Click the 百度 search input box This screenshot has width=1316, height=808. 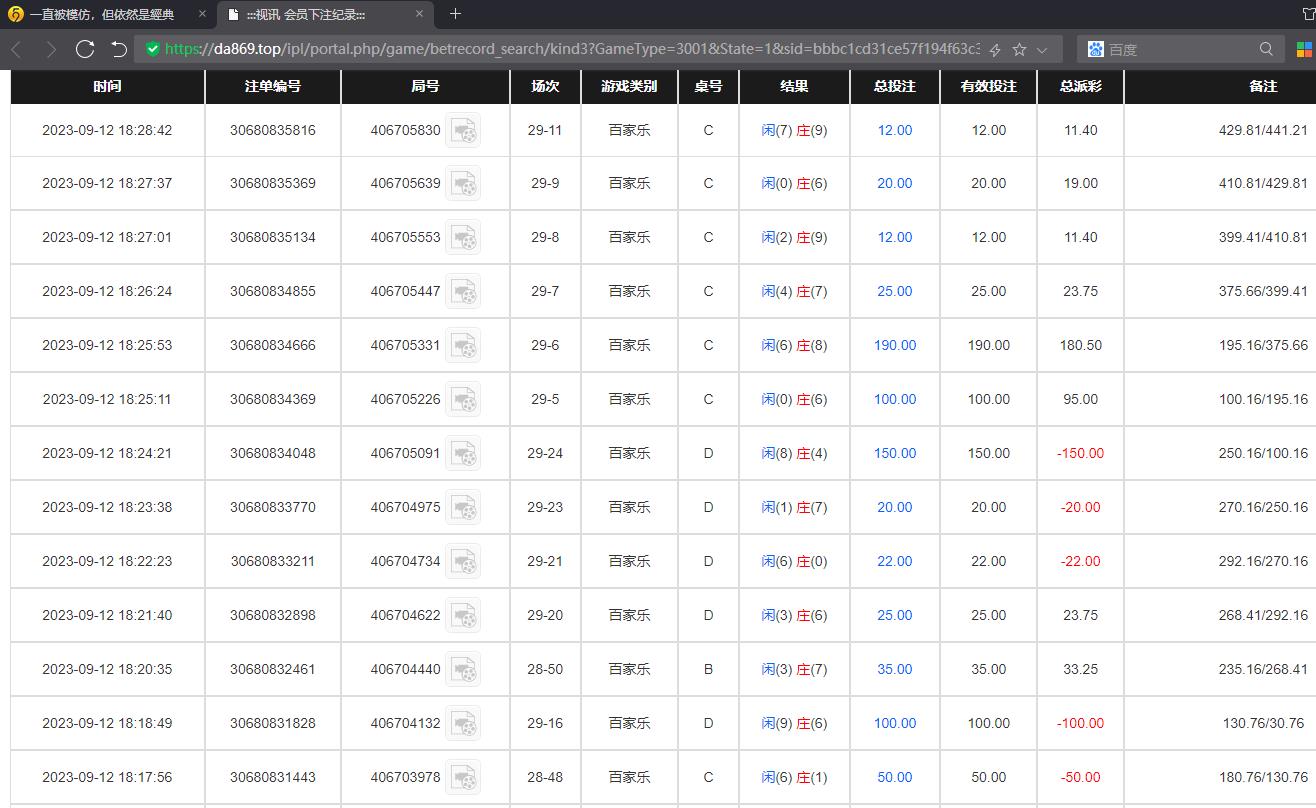click(x=1180, y=49)
